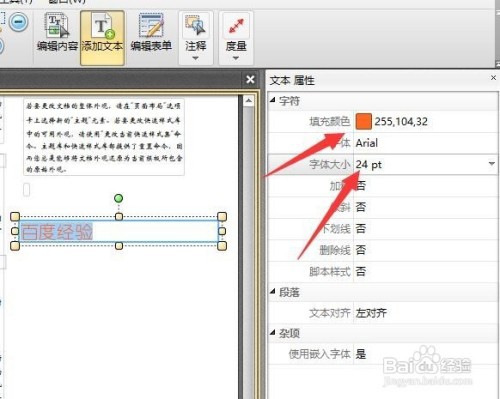Toggle the italic value 否
500x399 pixels.
coord(361,207)
